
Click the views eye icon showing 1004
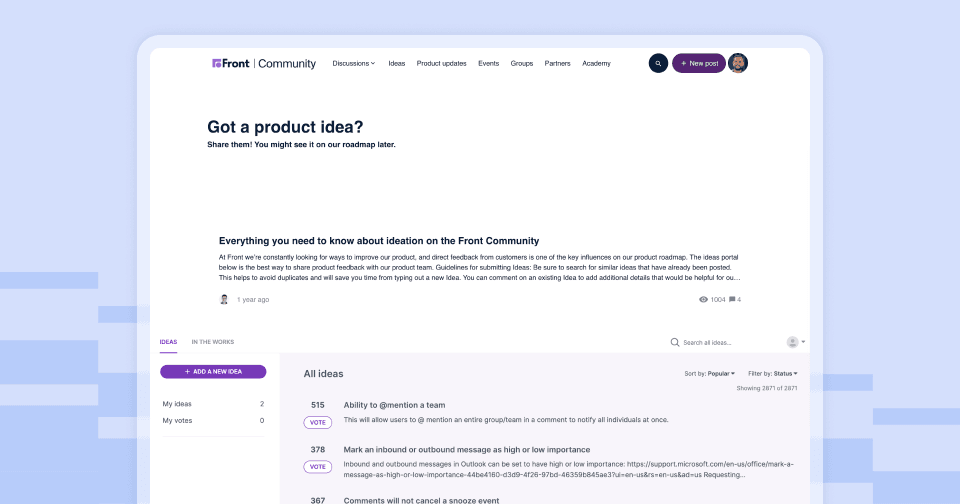703,299
